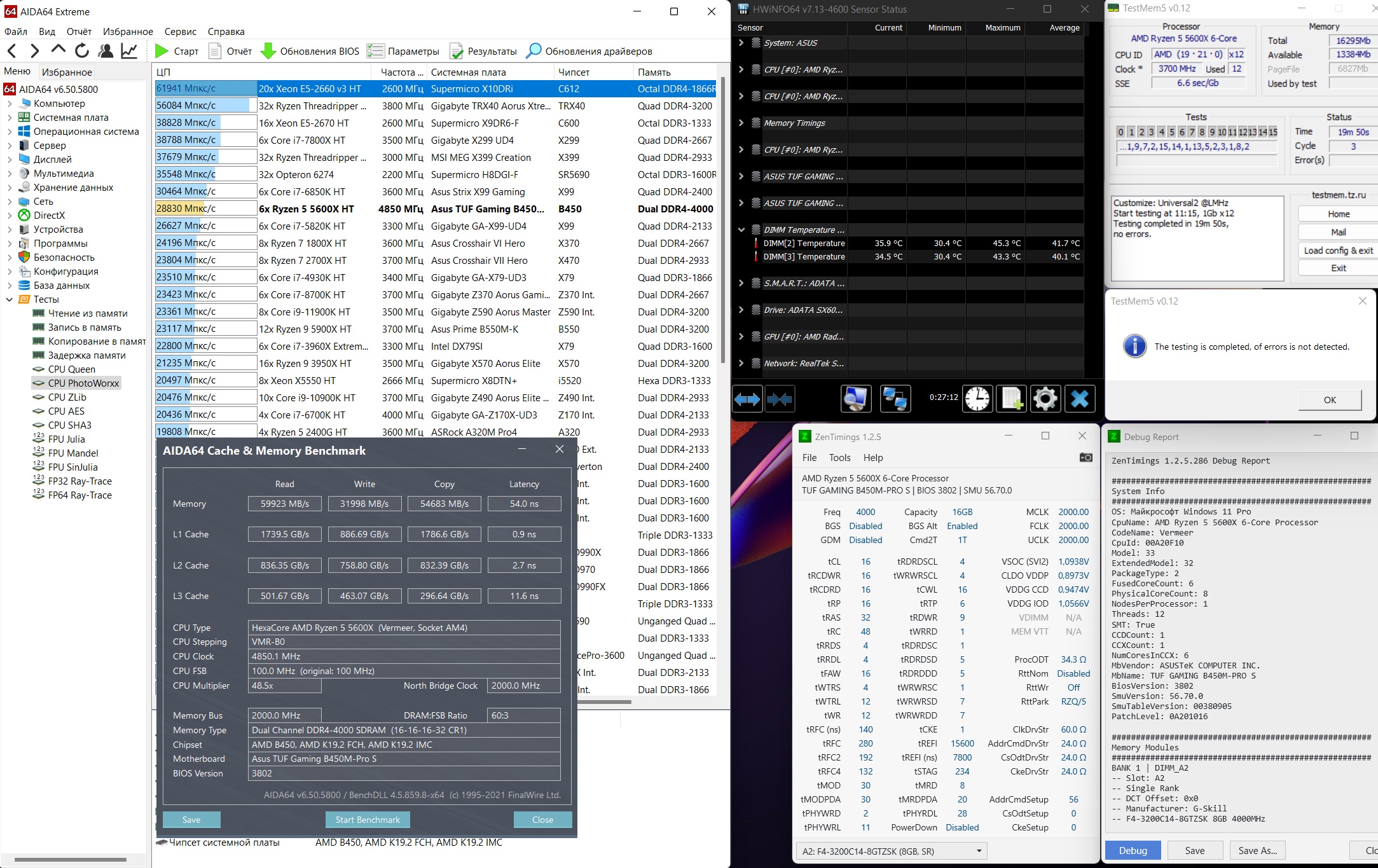Click HWiNFO save log file icon
1378x868 pixels.
[x=1011, y=399]
